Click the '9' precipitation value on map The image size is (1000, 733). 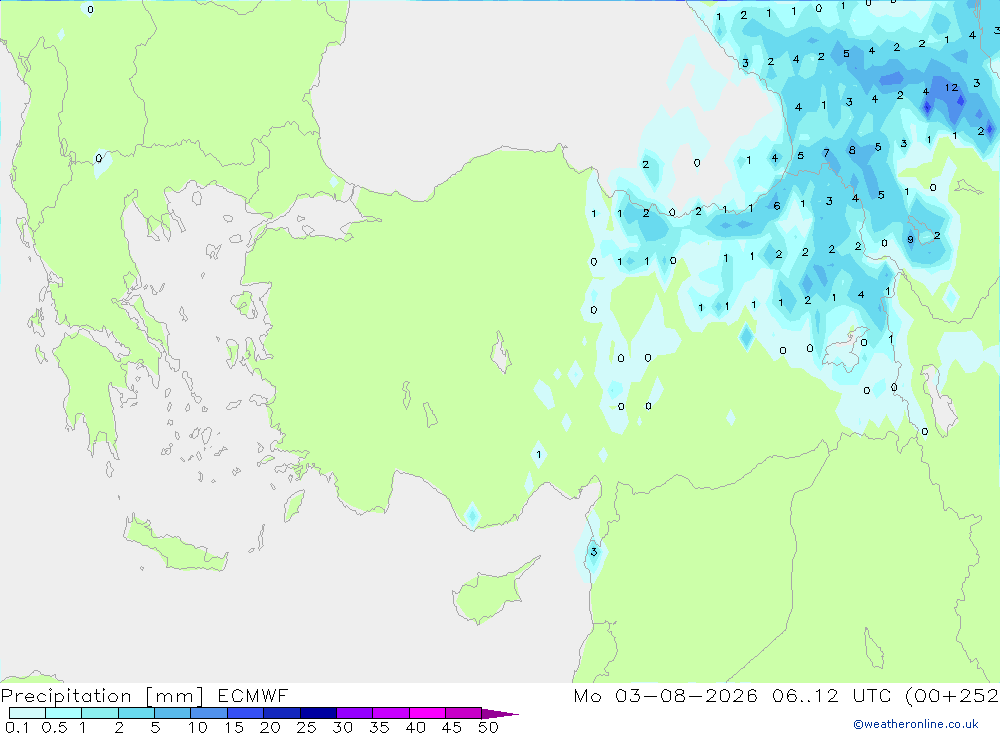[x=910, y=240]
